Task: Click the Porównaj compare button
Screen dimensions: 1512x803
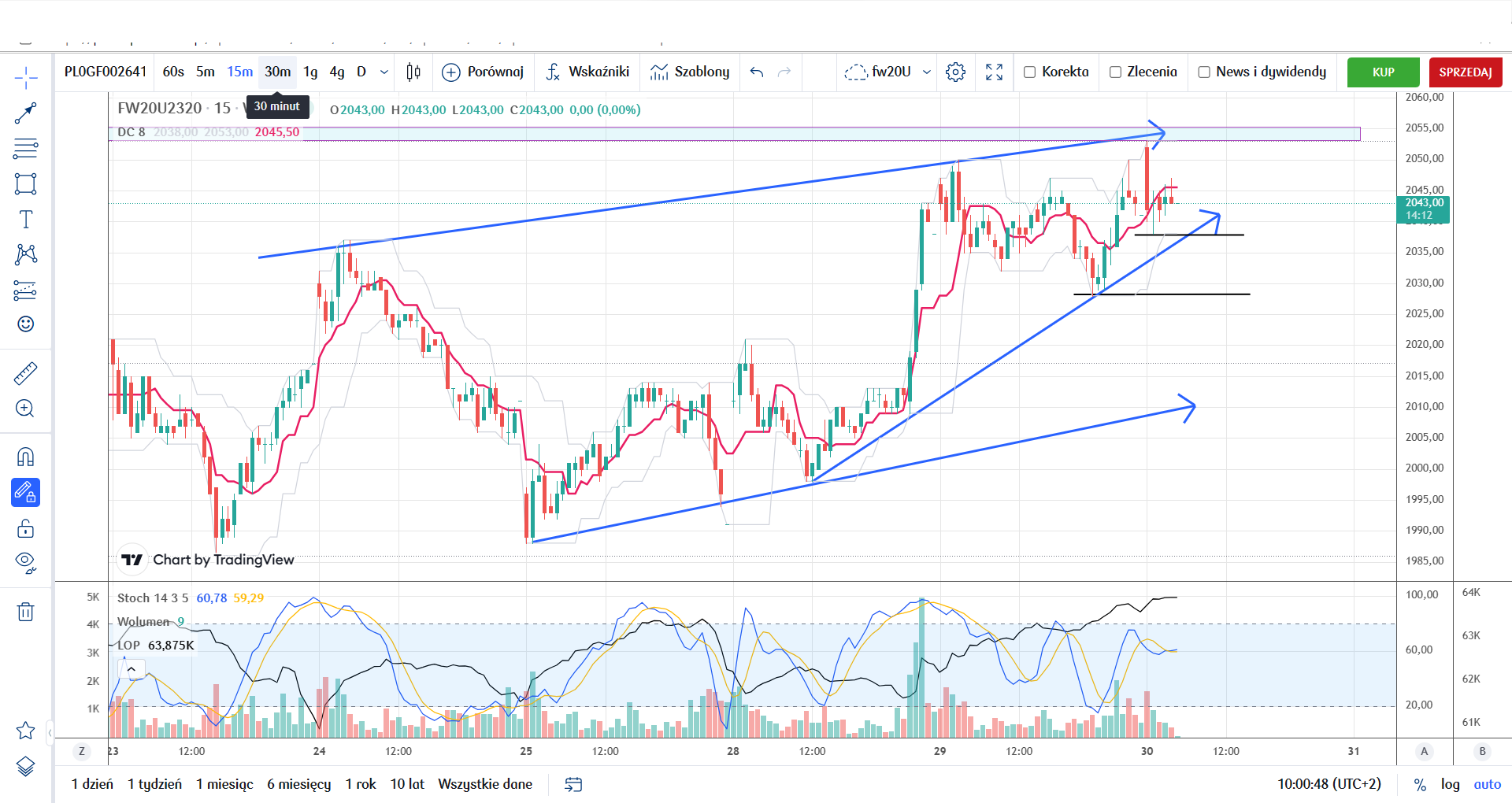Action: click(483, 72)
